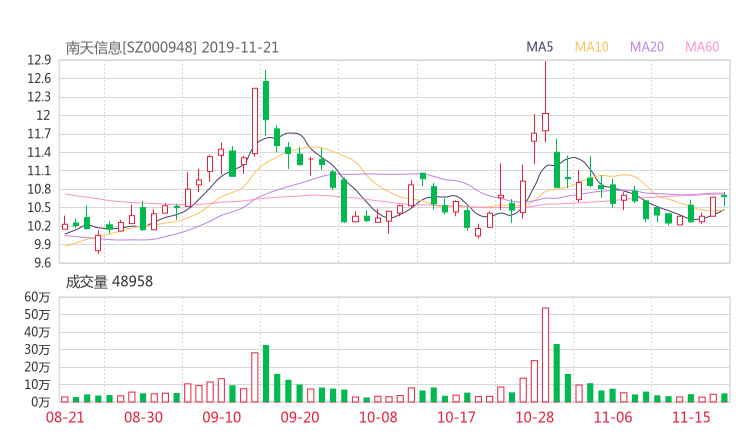This screenshot has height=440, width=740.
Task: Click the 10-28 date label
Action: click(535, 417)
